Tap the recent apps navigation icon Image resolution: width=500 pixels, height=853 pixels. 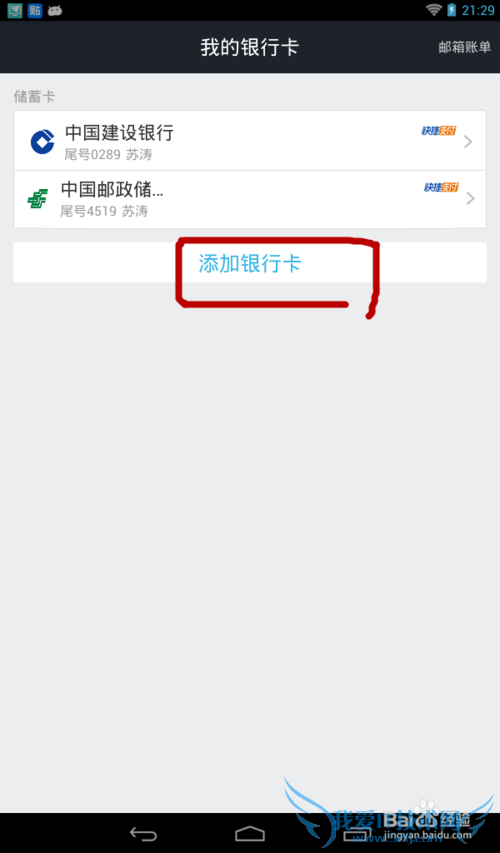coord(357,833)
